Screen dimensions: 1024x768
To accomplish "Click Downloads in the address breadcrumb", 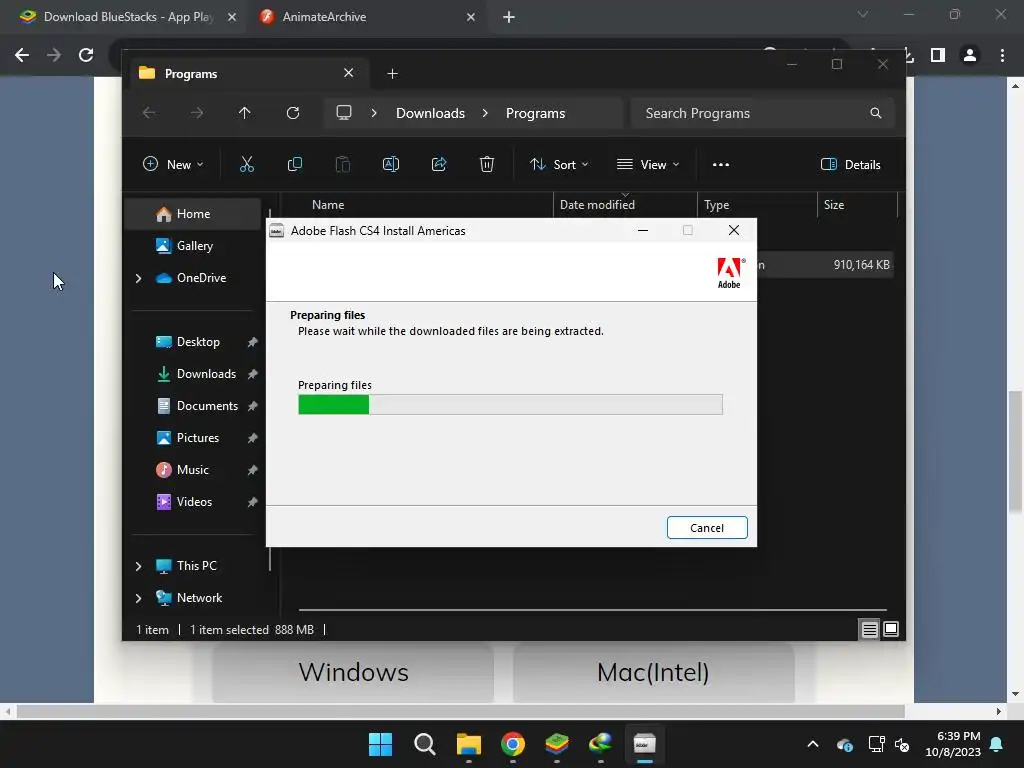I will 430,113.
